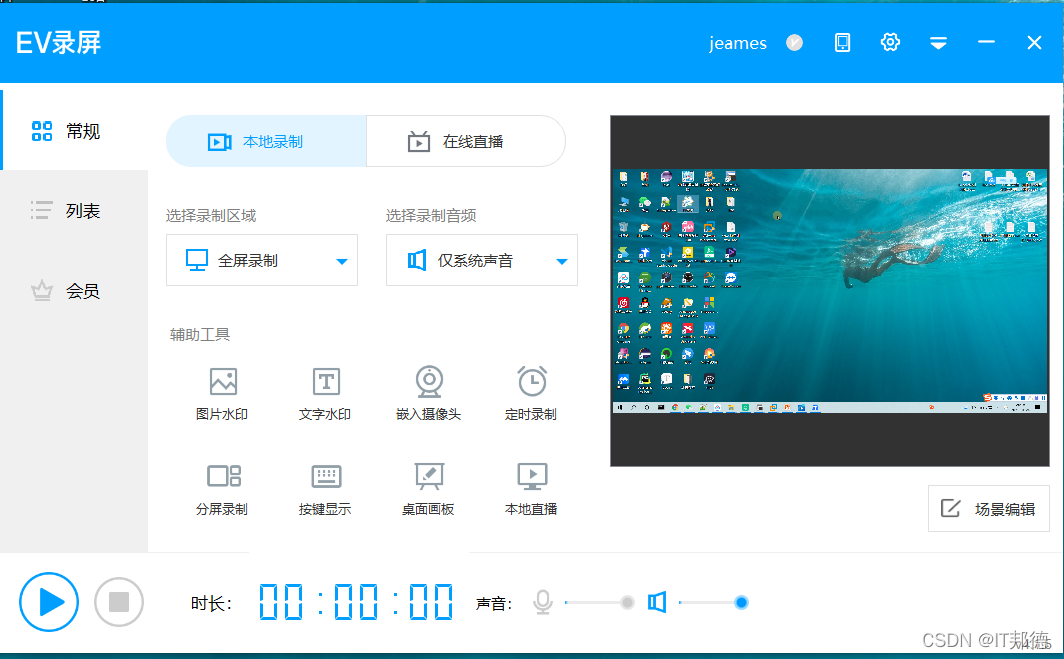
Task: Click the 辅助工具 section label
Action: [200, 335]
